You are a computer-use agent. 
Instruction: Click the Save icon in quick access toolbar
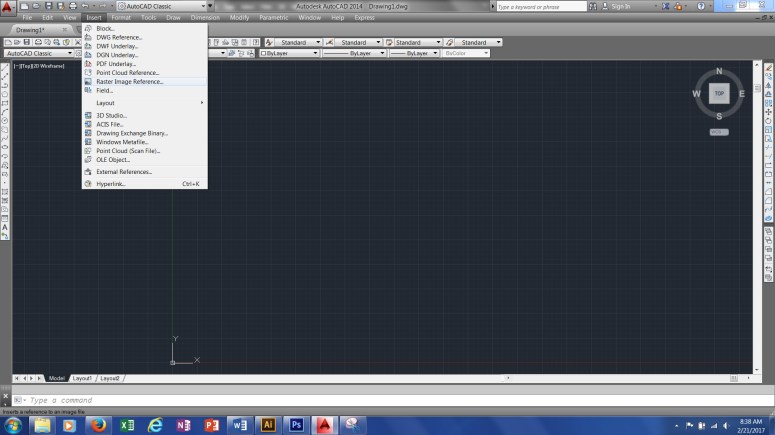click(x=48, y=6)
